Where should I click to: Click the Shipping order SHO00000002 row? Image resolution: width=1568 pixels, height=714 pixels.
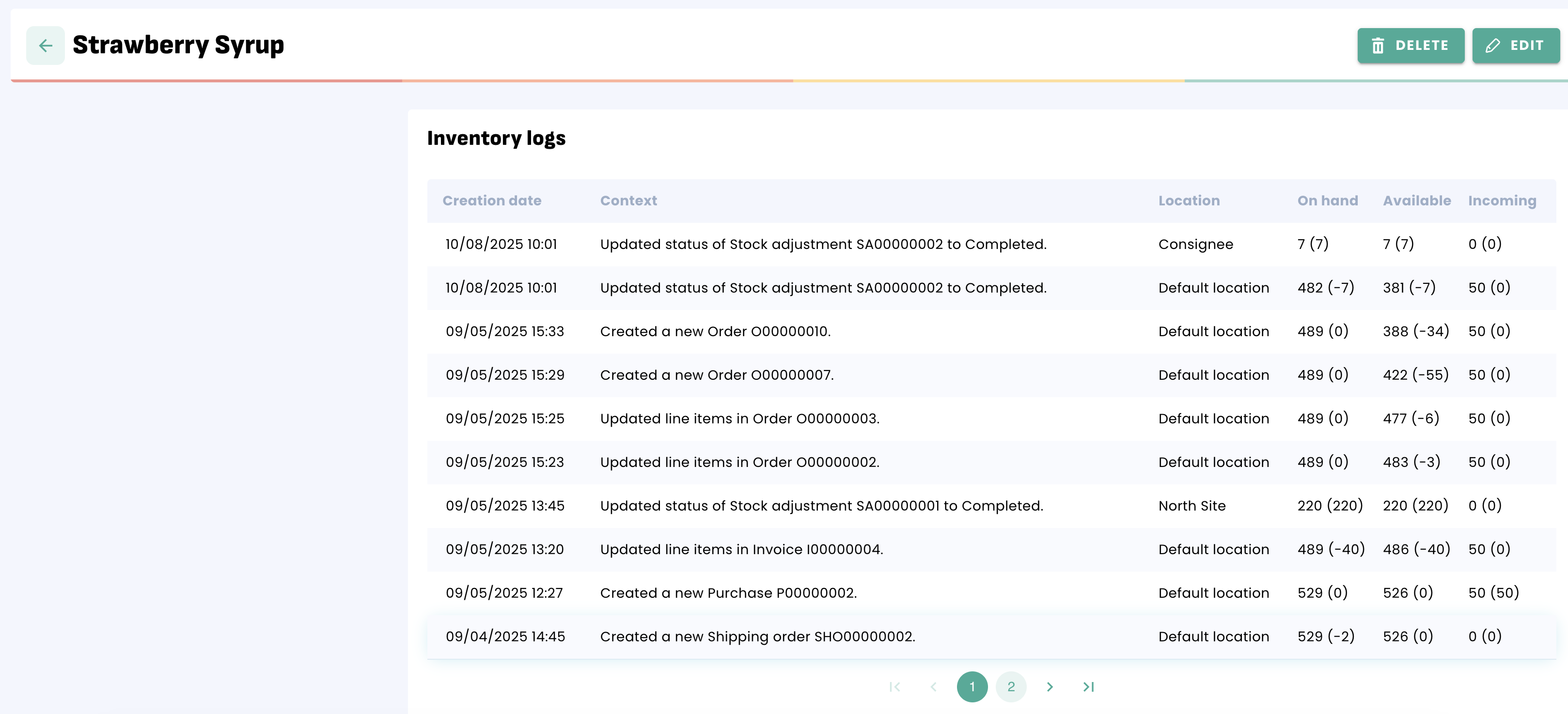[757, 636]
